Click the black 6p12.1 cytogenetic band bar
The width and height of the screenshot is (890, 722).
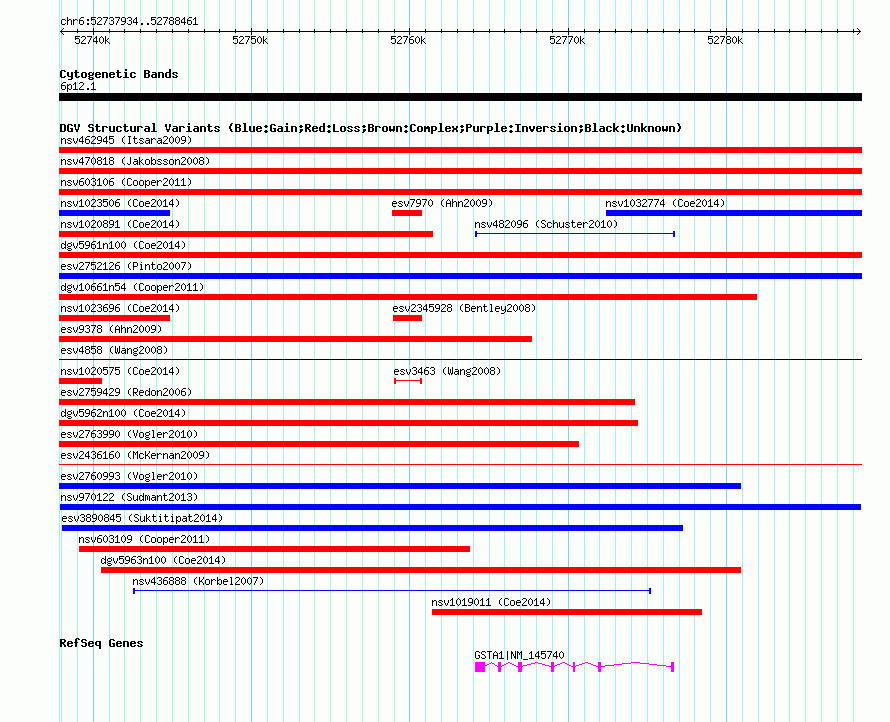pyautogui.click(x=460, y=97)
